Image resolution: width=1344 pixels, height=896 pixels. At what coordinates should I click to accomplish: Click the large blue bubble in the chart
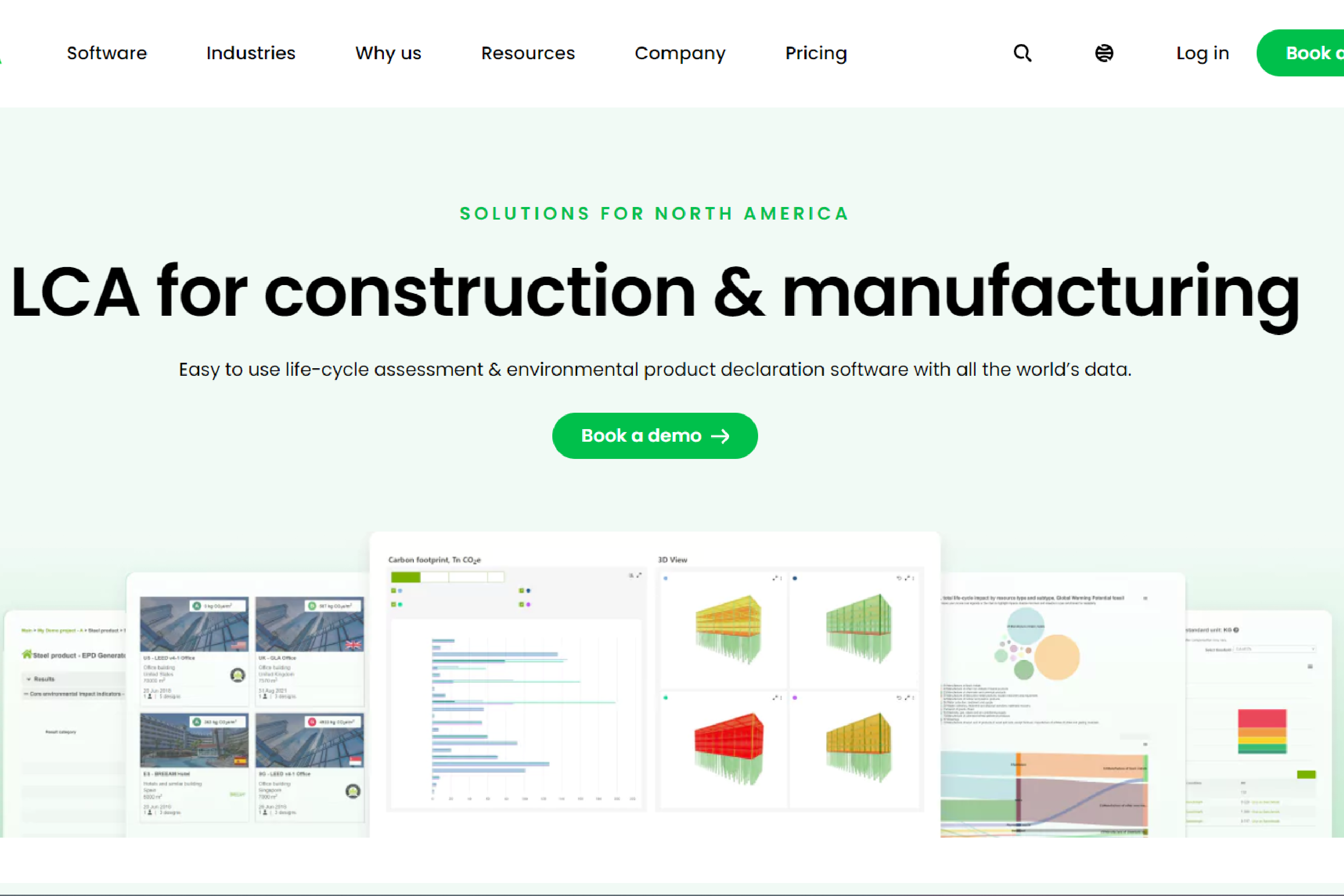[1026, 626]
